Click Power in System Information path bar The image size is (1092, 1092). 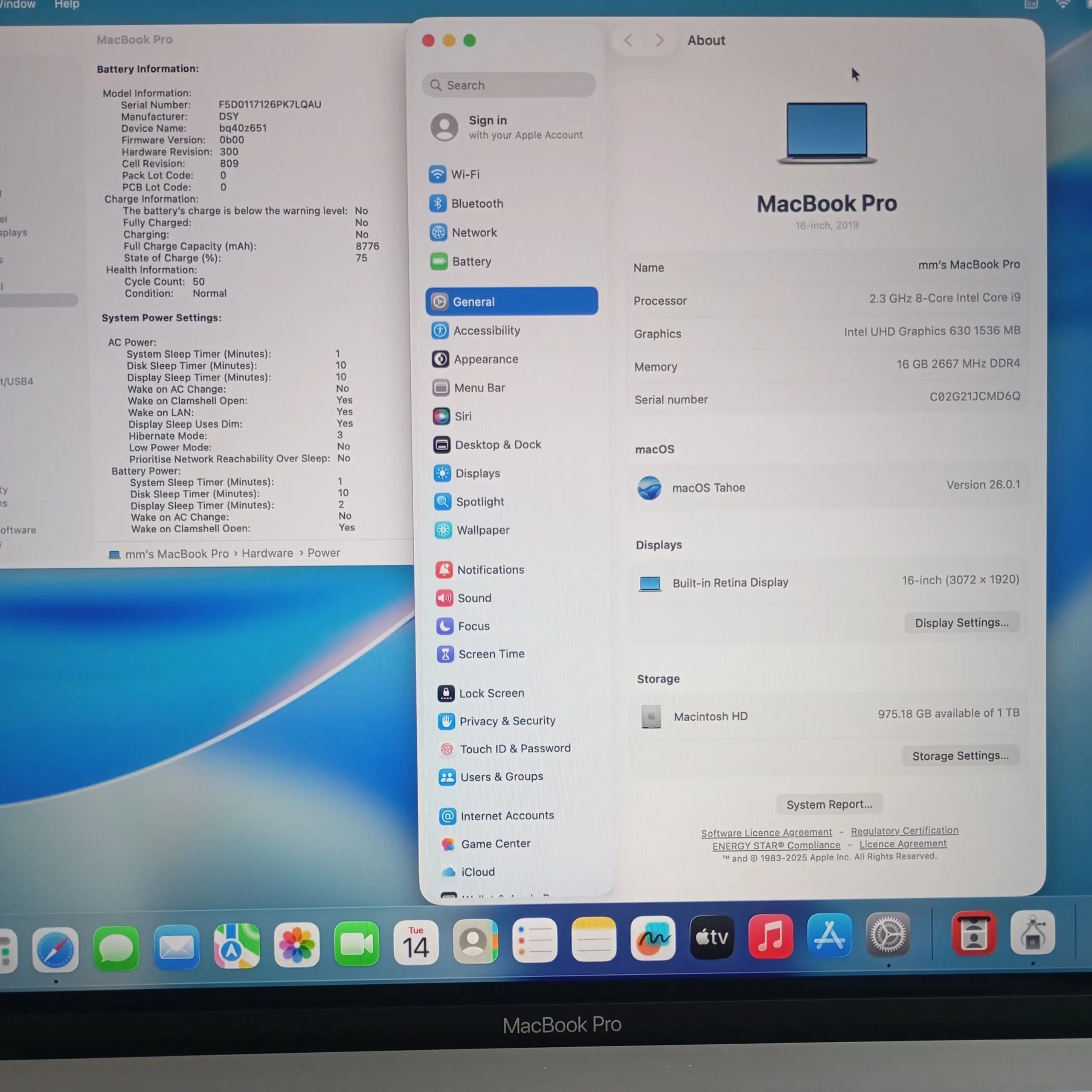(x=324, y=553)
